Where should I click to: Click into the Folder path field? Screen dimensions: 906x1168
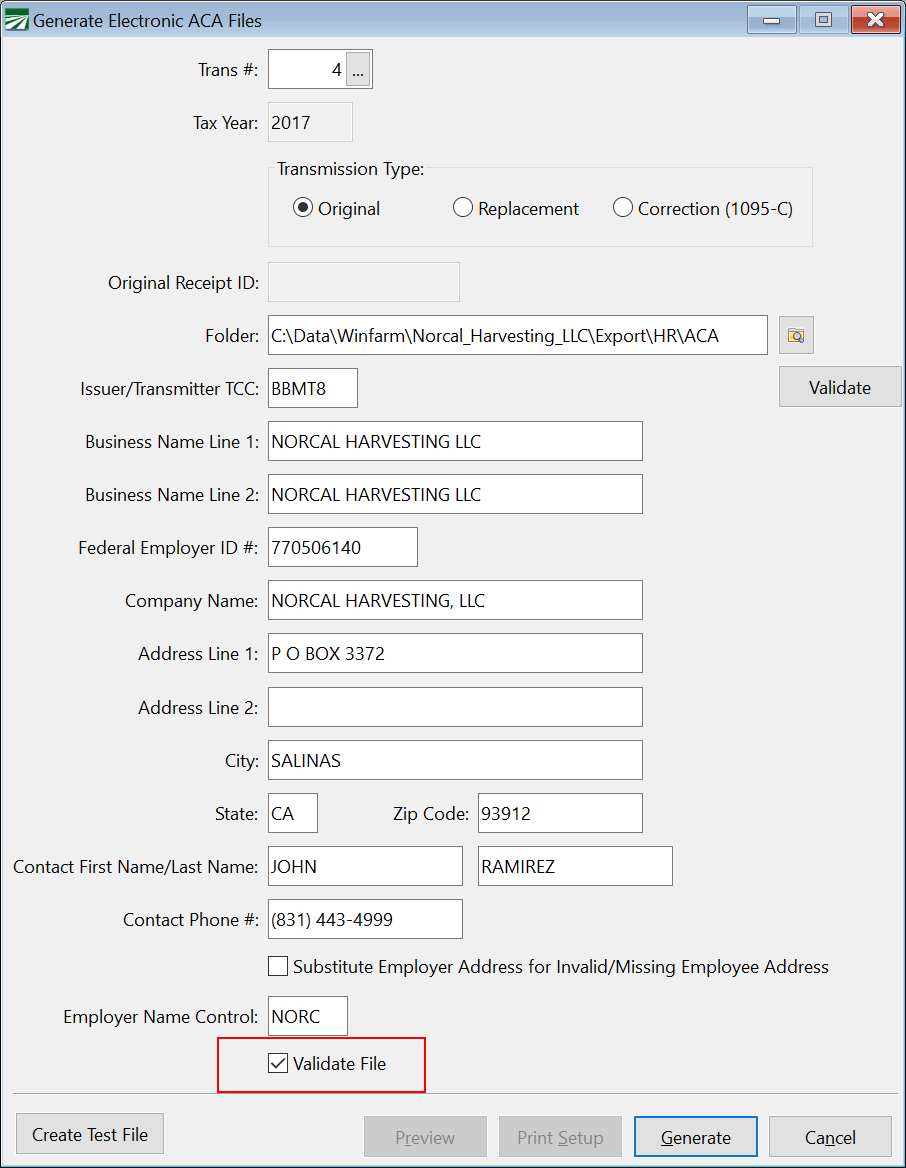pos(518,335)
